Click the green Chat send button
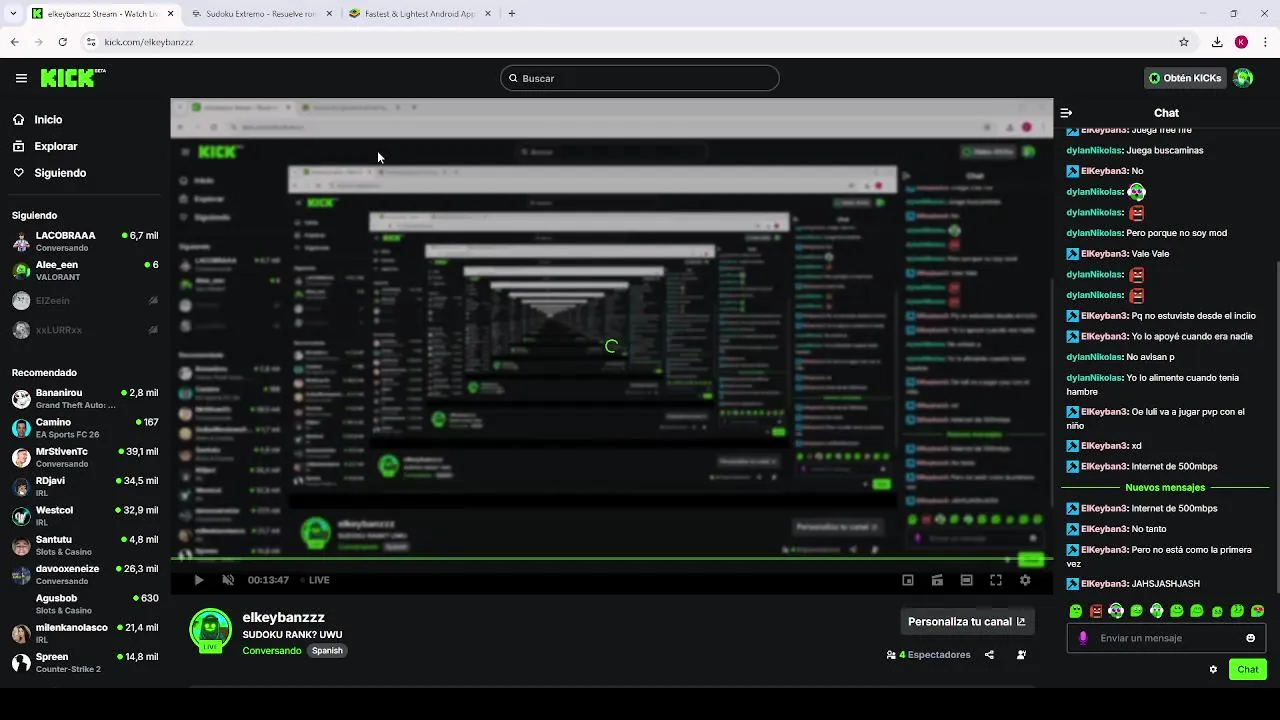Viewport: 1280px width, 720px height. (1248, 670)
